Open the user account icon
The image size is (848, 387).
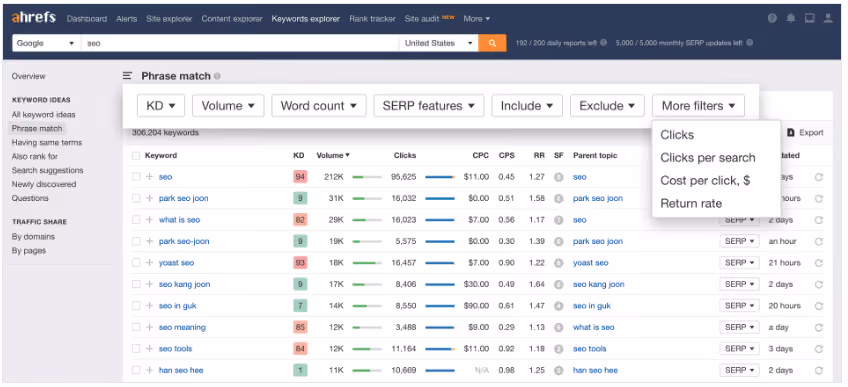click(x=828, y=18)
